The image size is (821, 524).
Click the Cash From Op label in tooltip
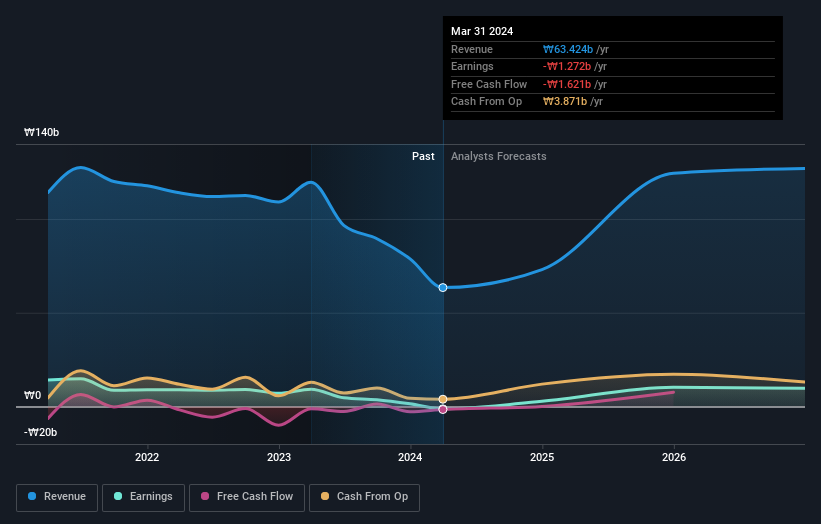(x=486, y=102)
